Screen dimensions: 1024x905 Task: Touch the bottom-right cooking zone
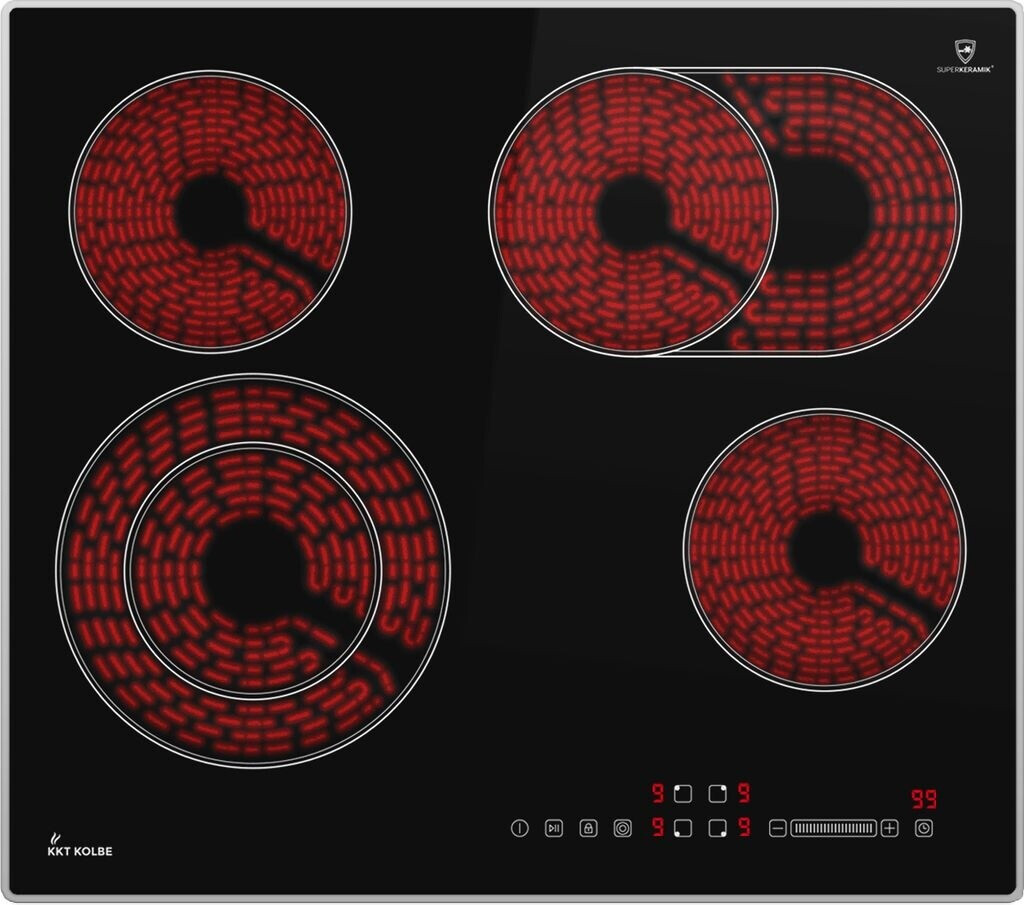pyautogui.click(x=824, y=548)
